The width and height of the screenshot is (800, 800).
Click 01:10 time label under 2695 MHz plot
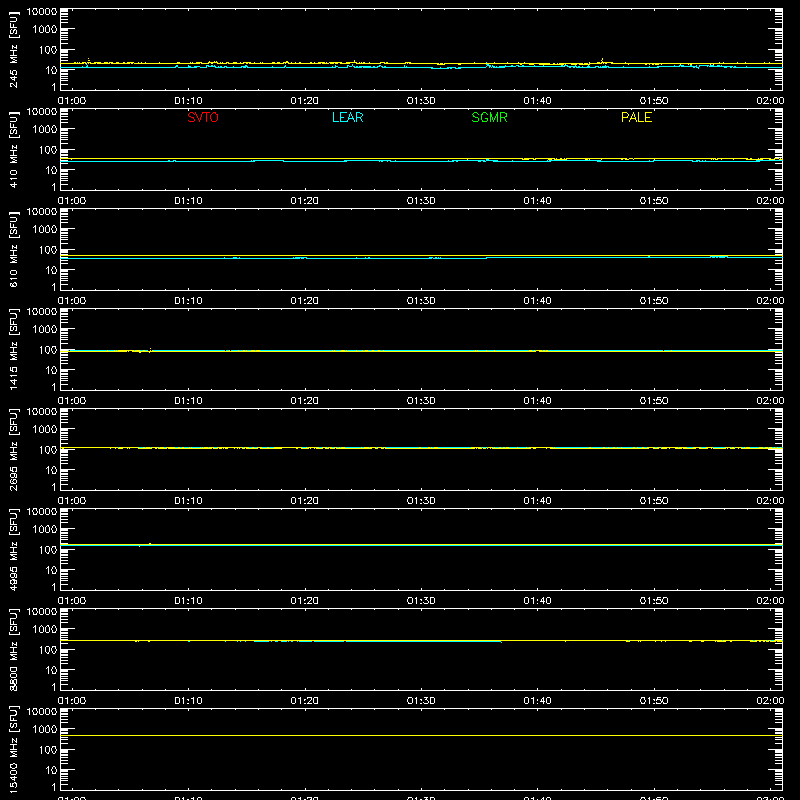coord(188,501)
